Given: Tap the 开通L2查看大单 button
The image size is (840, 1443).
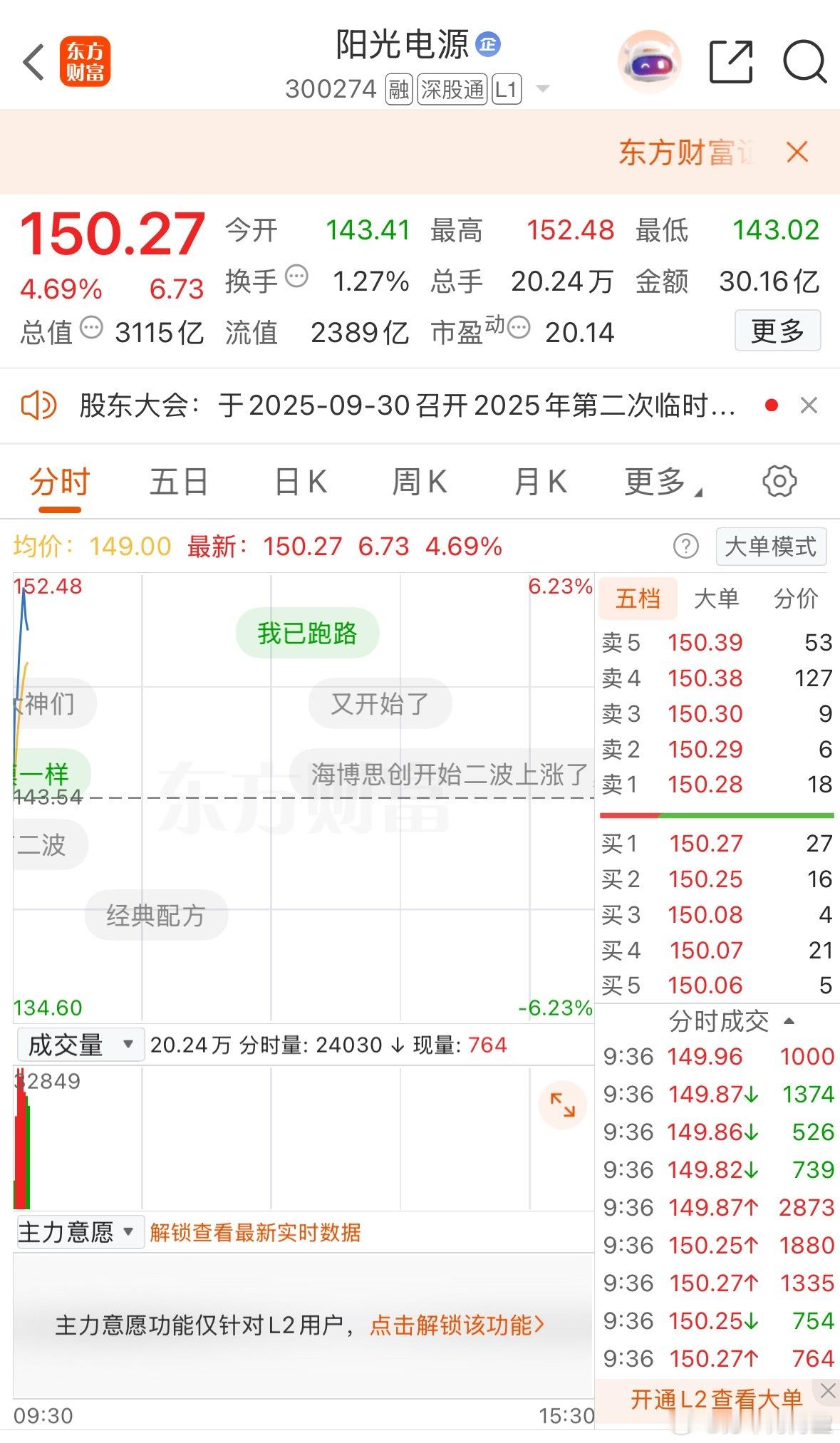Looking at the screenshot, I should tap(716, 1400).
